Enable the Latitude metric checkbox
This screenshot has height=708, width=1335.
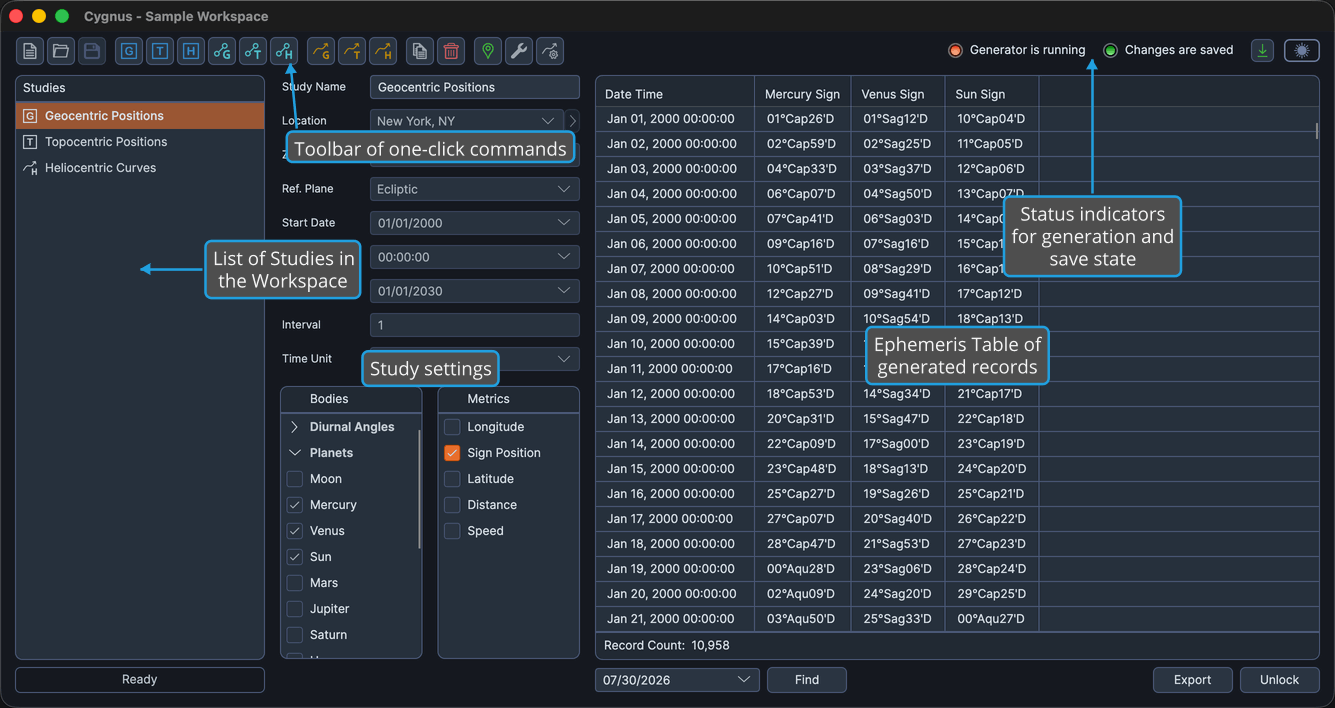(x=452, y=479)
